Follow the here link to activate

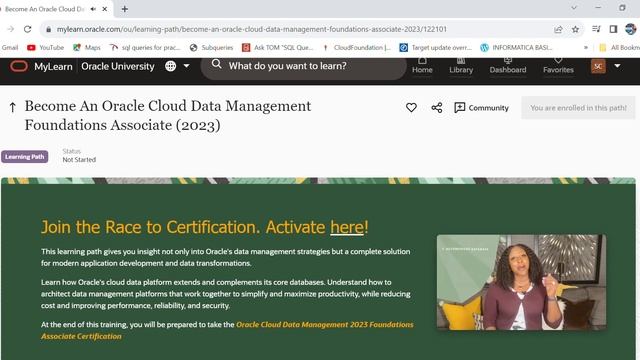click(x=347, y=227)
